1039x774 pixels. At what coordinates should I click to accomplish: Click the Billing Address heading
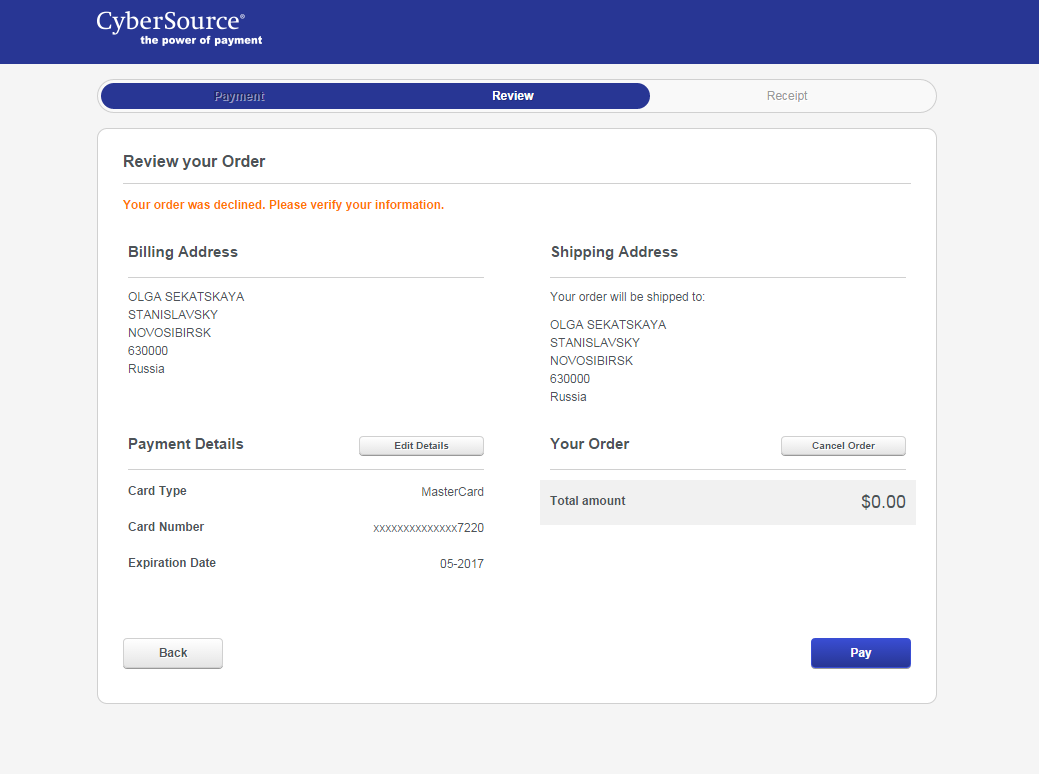(183, 252)
